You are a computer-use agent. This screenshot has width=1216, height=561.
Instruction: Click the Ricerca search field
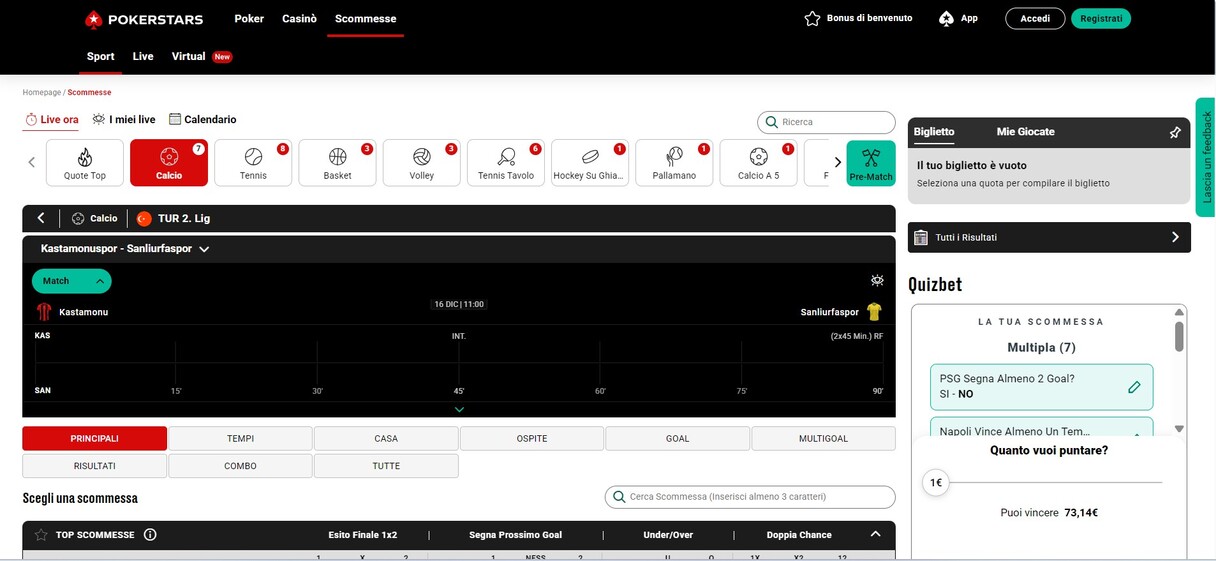pos(826,122)
